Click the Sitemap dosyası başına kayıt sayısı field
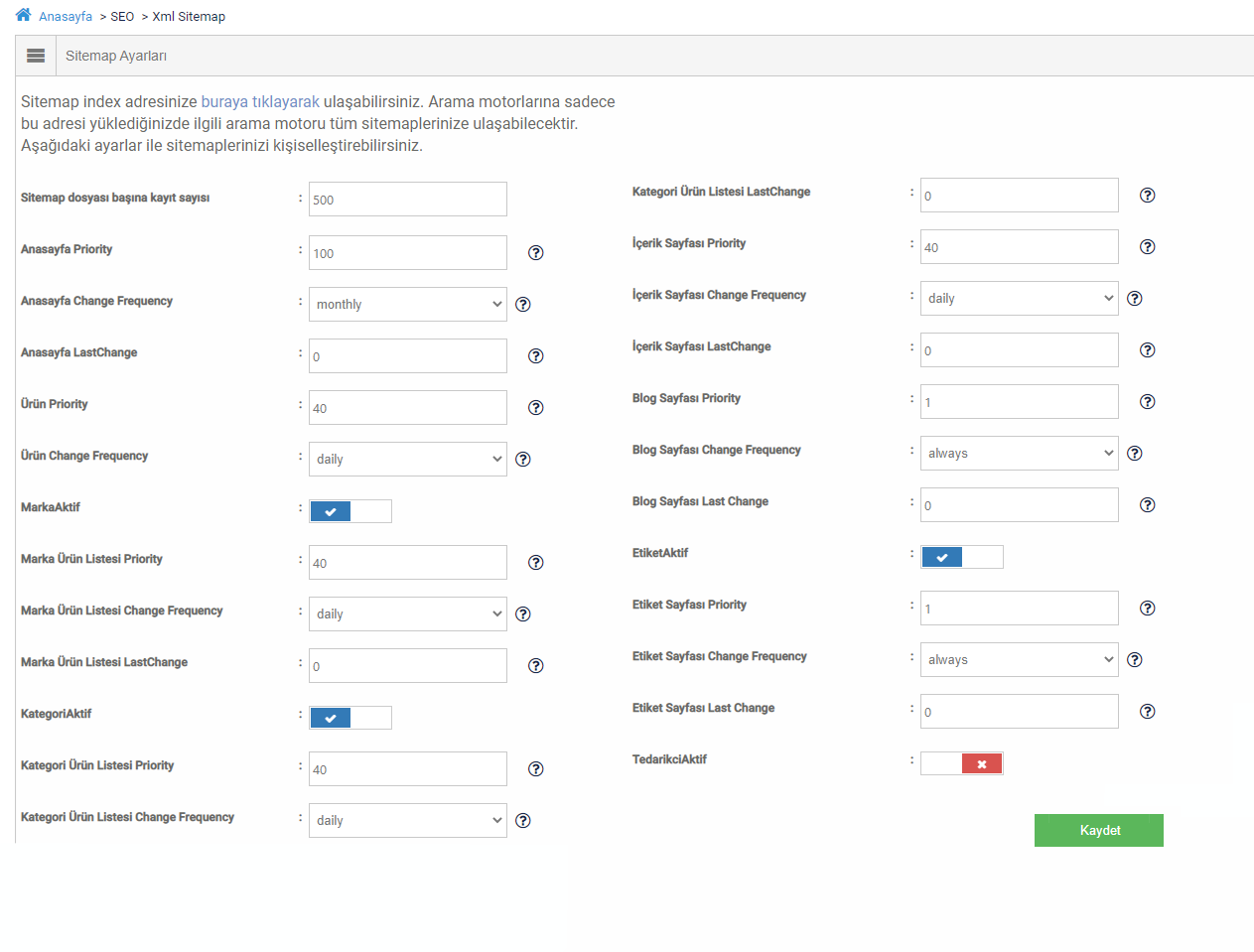 [x=407, y=199]
